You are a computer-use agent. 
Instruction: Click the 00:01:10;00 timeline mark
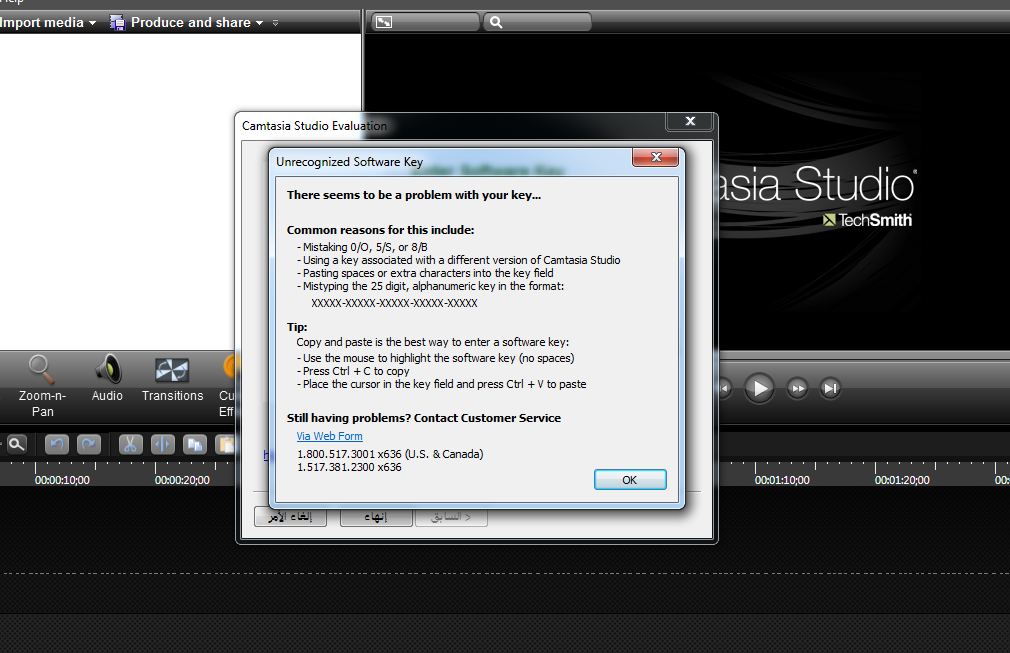(x=782, y=480)
